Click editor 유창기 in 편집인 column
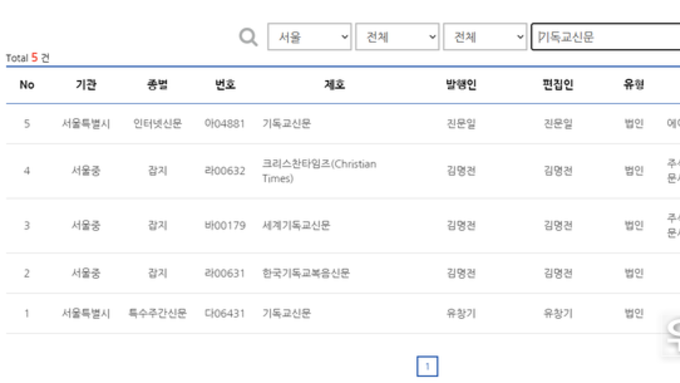Screen dimensions: 680x383 coord(558,313)
